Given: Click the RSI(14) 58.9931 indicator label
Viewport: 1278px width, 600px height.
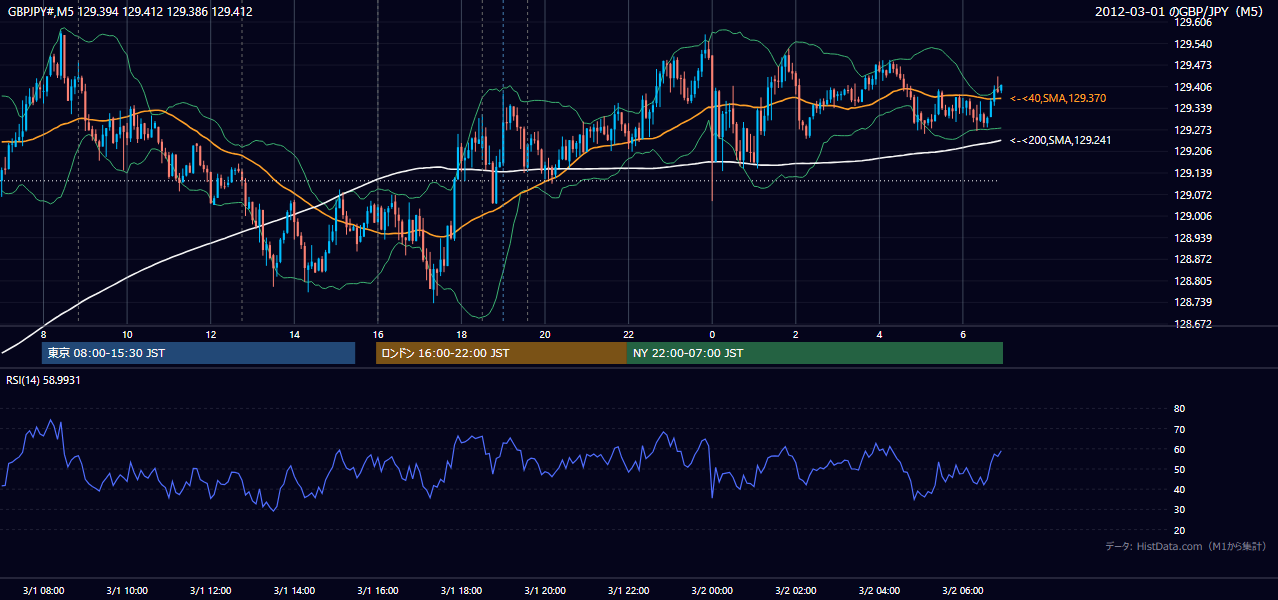Looking at the screenshot, I should (43, 380).
